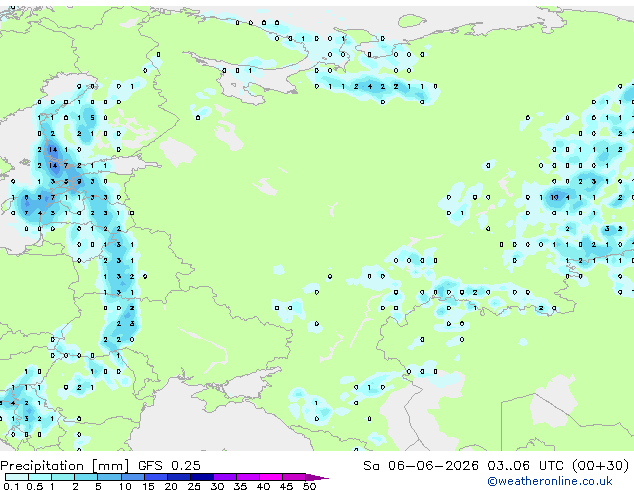Click the legend label '30'
Viewport: 634px width, 490px height.
pyautogui.click(x=217, y=486)
